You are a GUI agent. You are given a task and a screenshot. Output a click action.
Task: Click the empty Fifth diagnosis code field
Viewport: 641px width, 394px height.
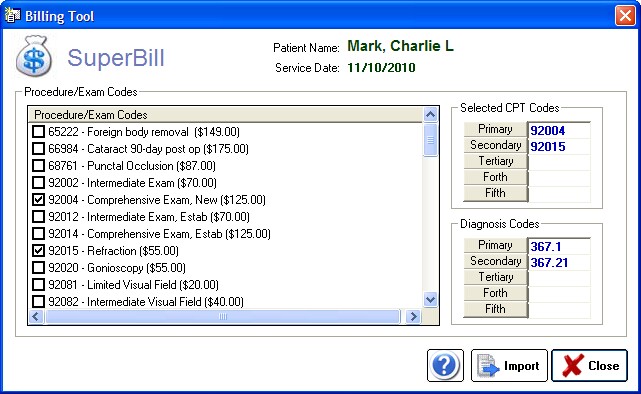tap(559, 310)
